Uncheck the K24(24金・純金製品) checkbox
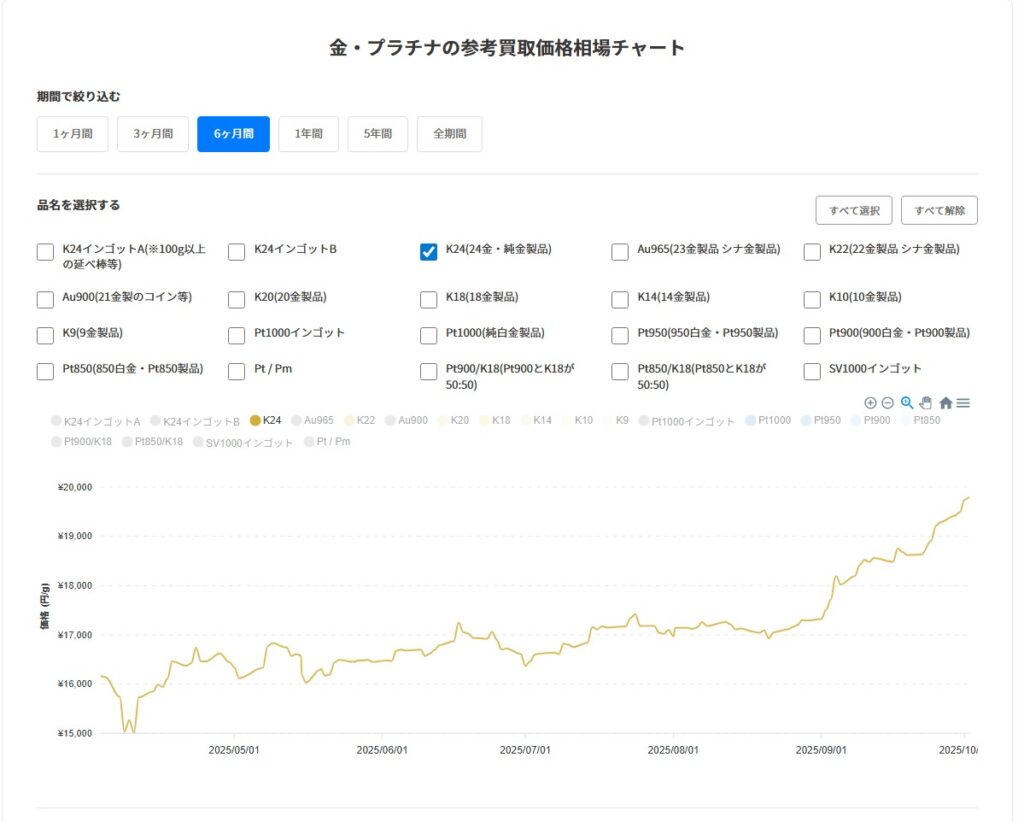Screen dimensions: 1024x822 pos(429,252)
